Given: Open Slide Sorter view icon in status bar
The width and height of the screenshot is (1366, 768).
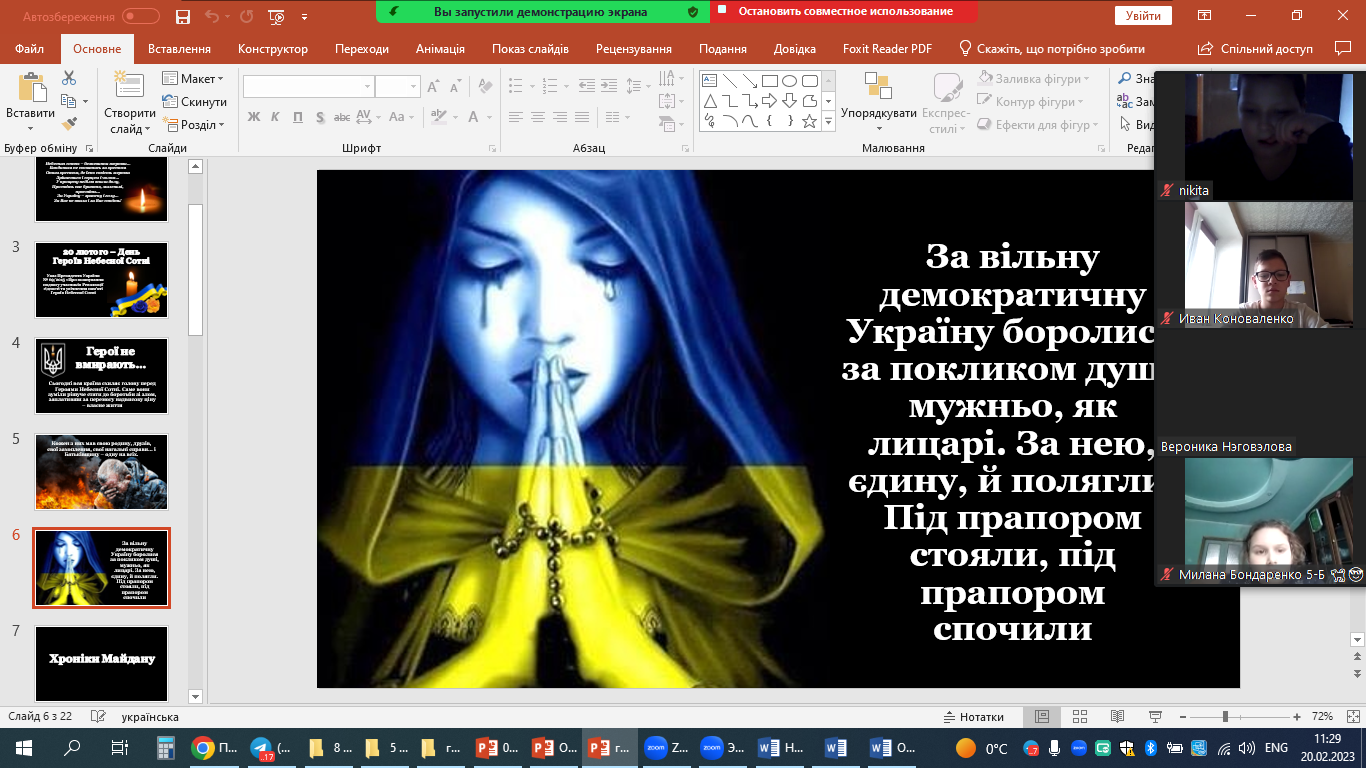Looking at the screenshot, I should (1079, 717).
